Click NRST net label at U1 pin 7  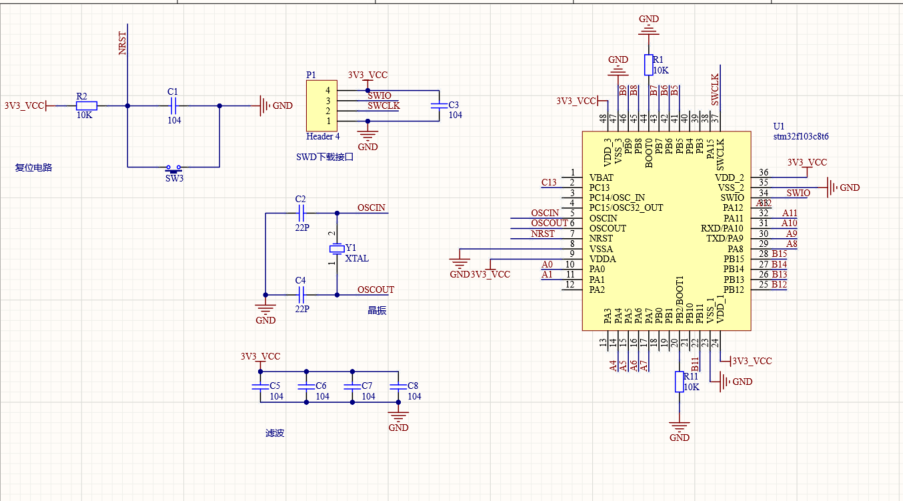(x=542, y=234)
